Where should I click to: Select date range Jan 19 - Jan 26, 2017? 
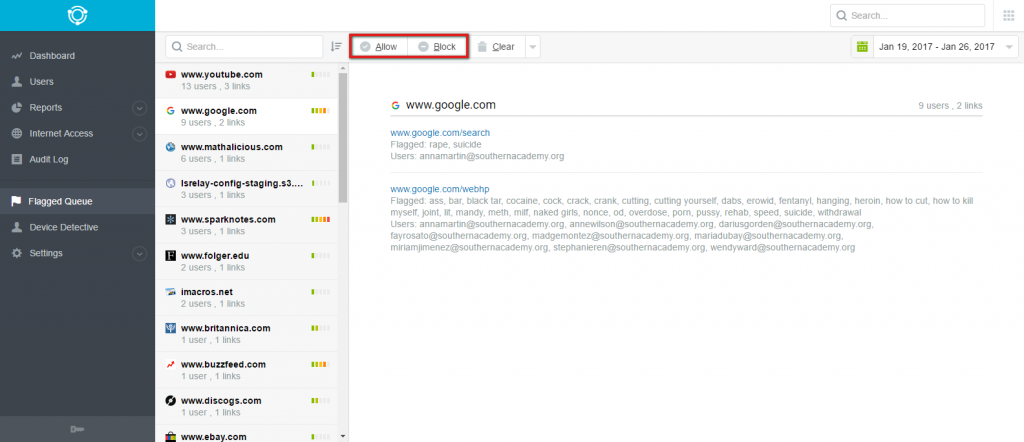pyautogui.click(x=936, y=47)
